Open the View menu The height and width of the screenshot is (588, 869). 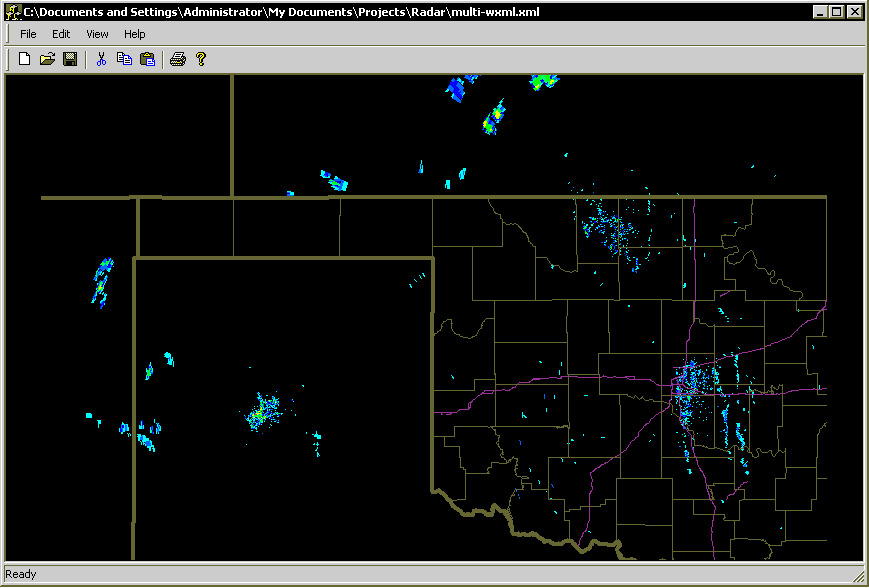[96, 33]
